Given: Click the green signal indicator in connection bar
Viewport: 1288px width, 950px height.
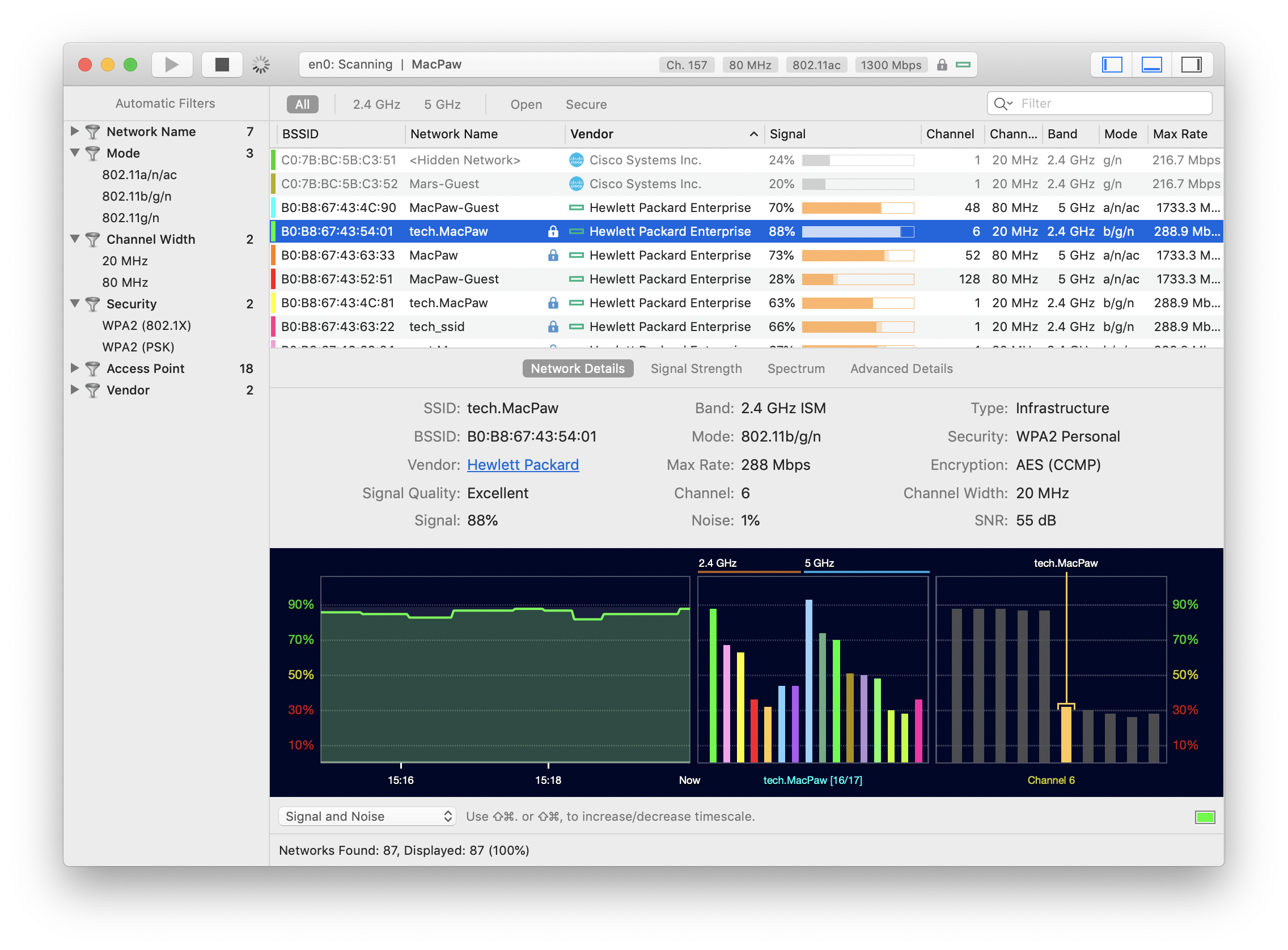Looking at the screenshot, I should (964, 65).
